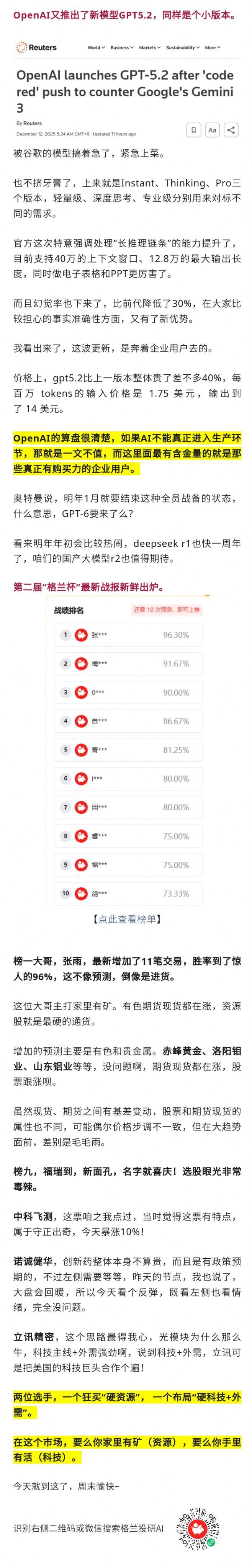This screenshot has height=1568, width=252.
Task: Click the Reuters logo in the header
Action: pyautogui.click(x=36, y=47)
